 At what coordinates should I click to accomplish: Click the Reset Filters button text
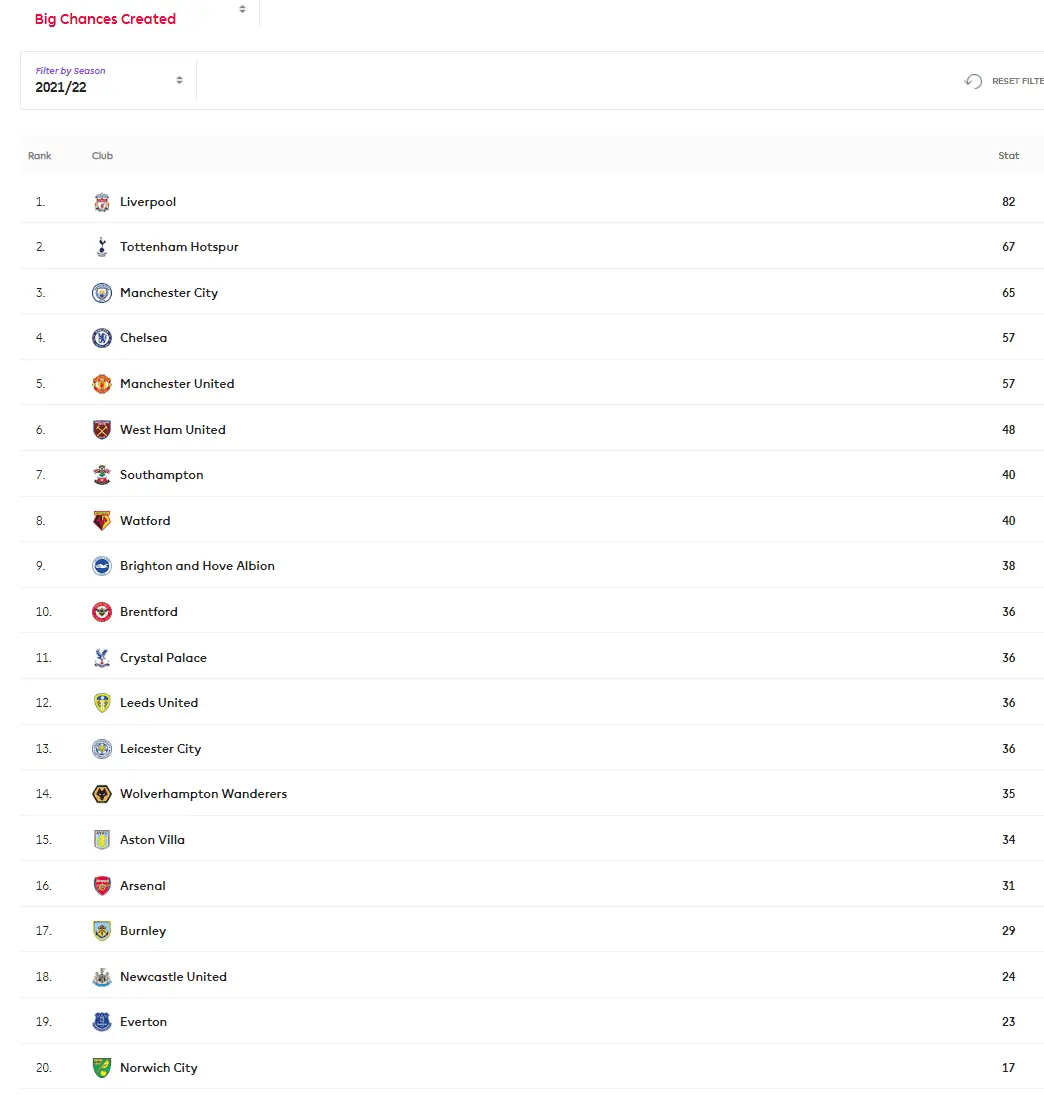[1017, 81]
